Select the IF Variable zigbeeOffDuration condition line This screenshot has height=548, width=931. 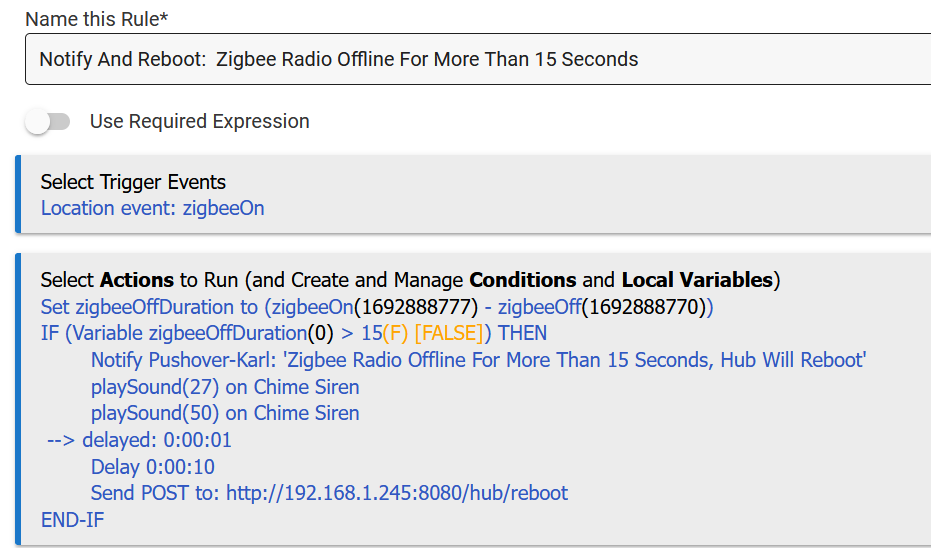click(150, 333)
